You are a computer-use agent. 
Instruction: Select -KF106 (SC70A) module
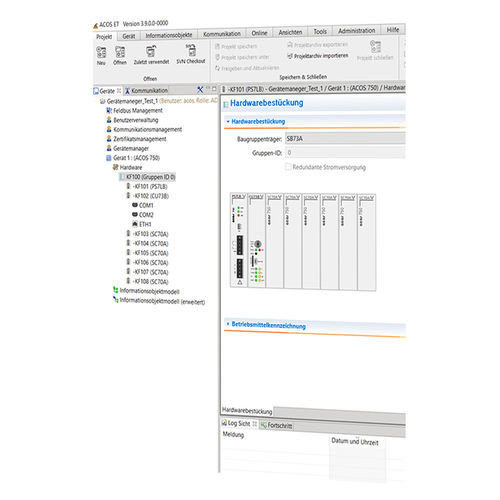(x=147, y=263)
